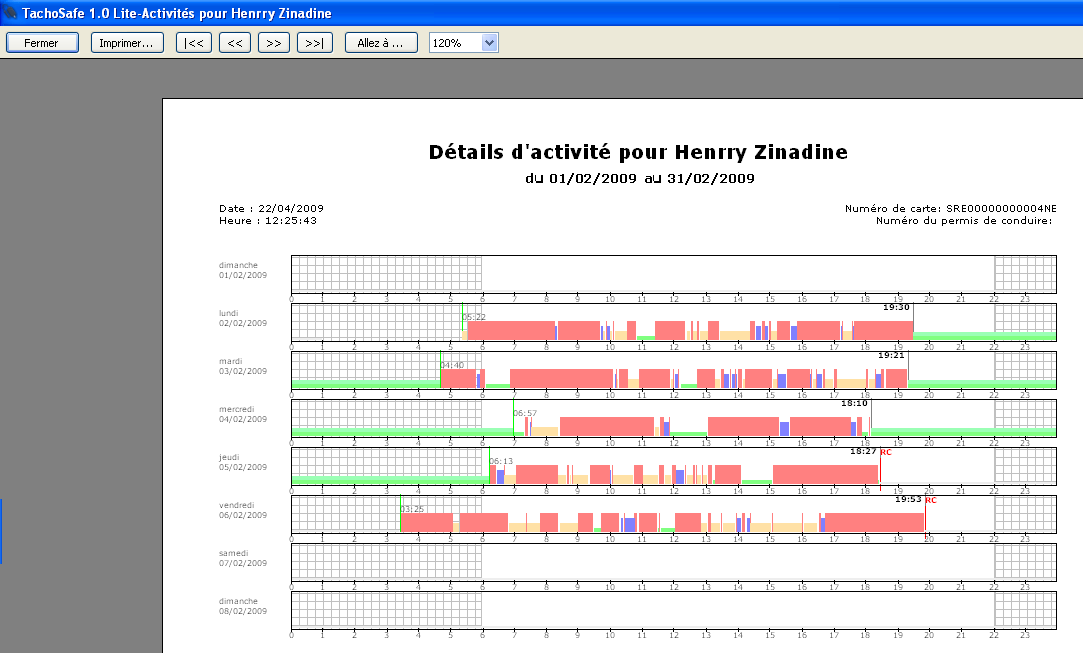Open the Allez à page dialog

(x=381, y=43)
